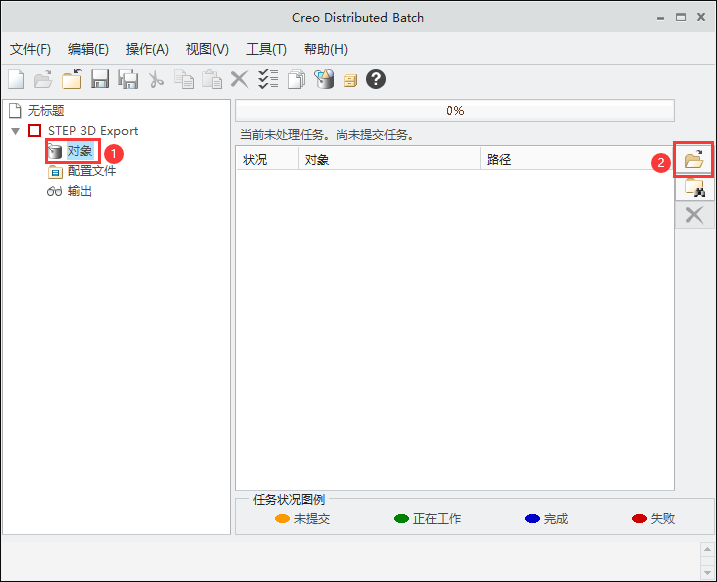
Task: Open the 文件(F) menu
Action: point(30,49)
